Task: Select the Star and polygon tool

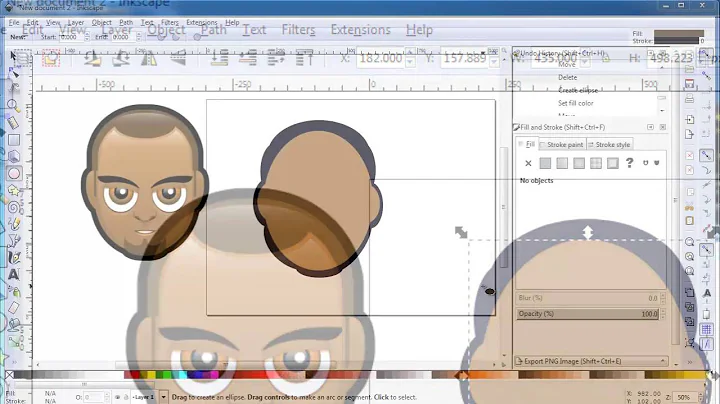Action: pyautogui.click(x=14, y=191)
